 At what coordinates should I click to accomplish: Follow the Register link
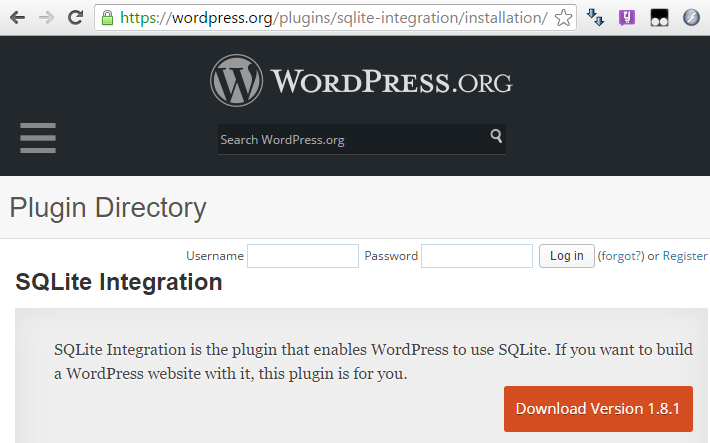coord(685,256)
